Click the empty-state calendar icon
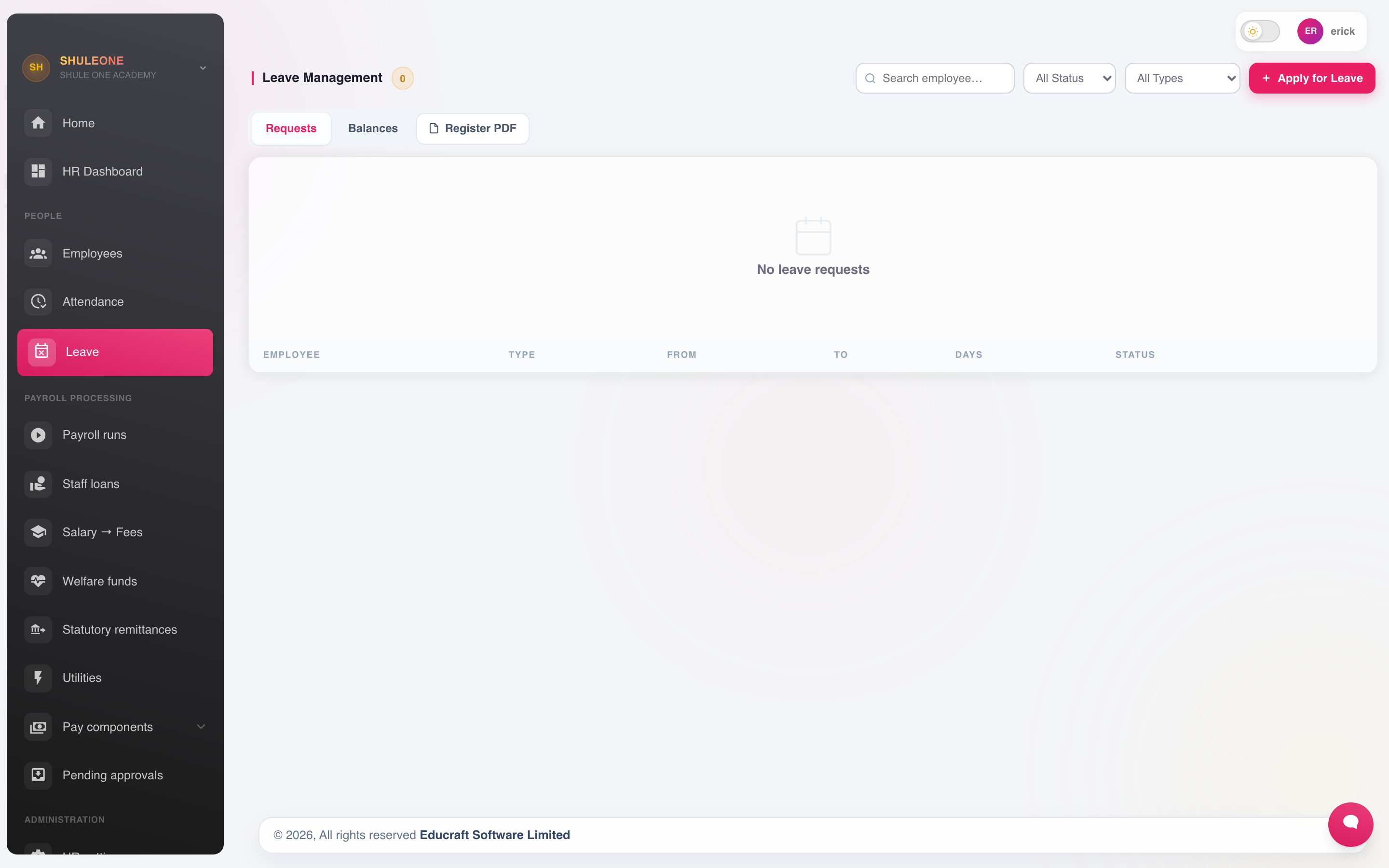This screenshot has width=1389, height=868. tap(813, 236)
